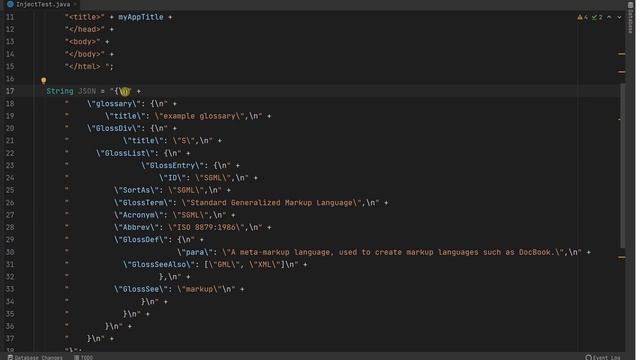Click the \"Acronym\" key on line 27
The width and height of the screenshot is (640, 360).
(139, 215)
